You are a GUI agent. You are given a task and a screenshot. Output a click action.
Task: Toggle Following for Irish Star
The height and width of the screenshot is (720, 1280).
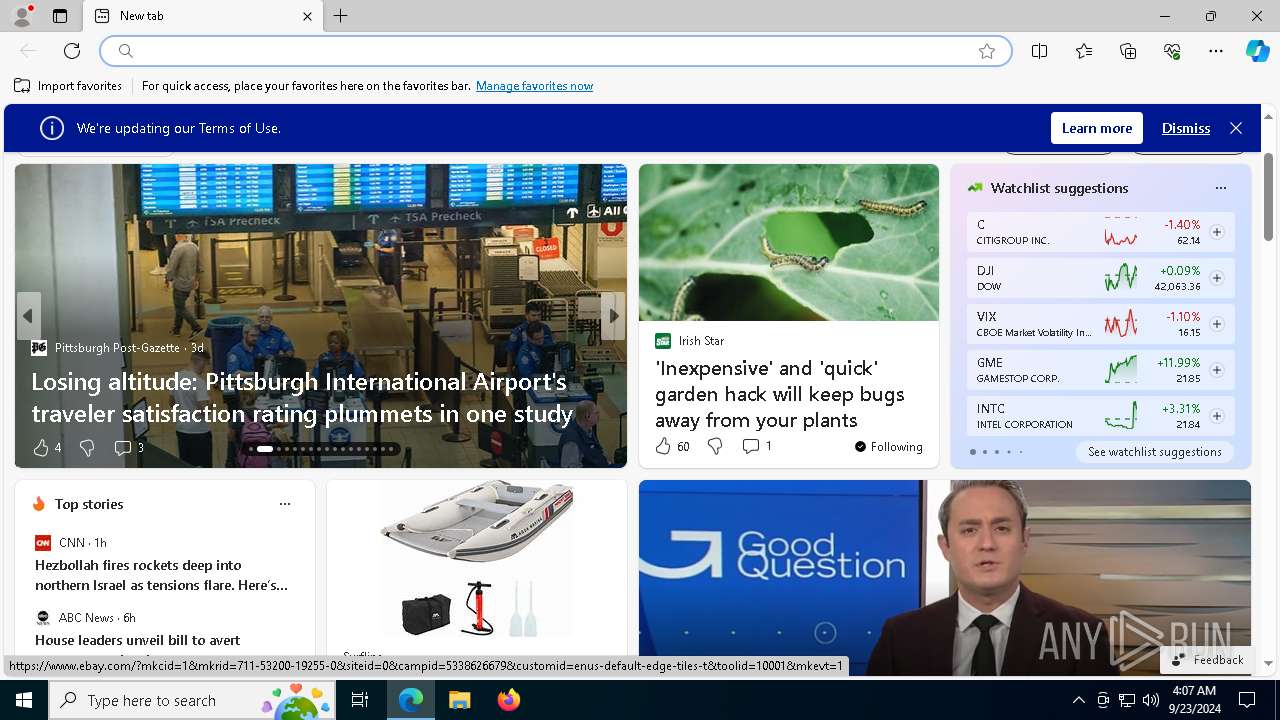[889, 446]
